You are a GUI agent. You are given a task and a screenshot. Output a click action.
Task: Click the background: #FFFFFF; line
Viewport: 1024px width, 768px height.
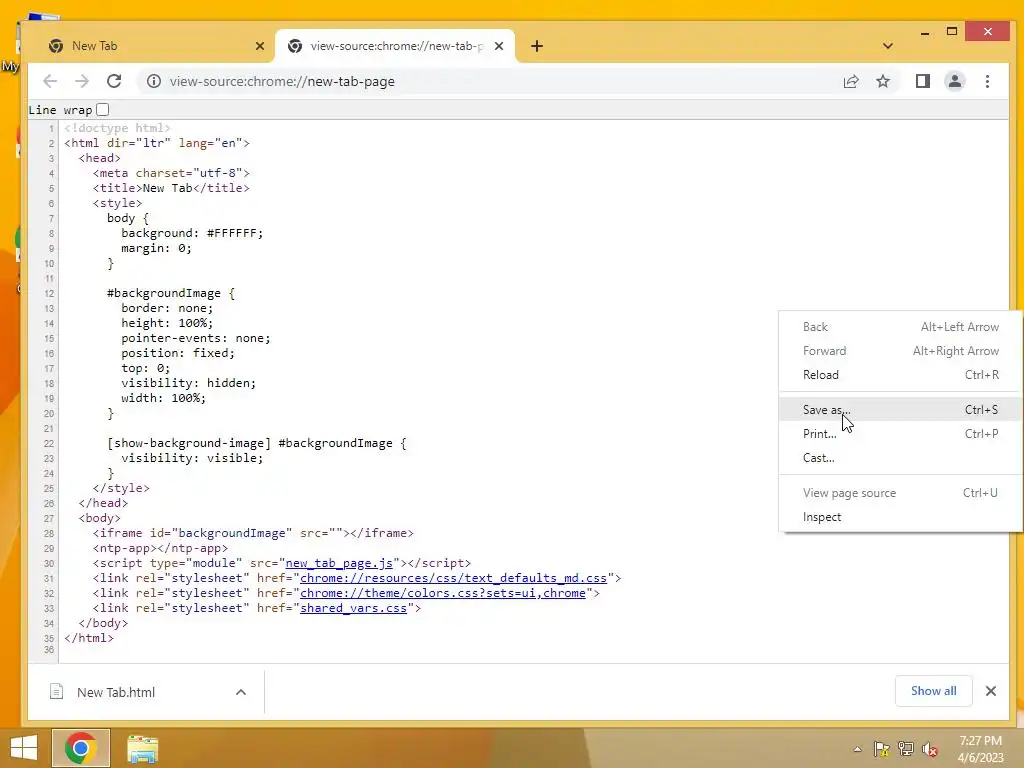click(192, 233)
